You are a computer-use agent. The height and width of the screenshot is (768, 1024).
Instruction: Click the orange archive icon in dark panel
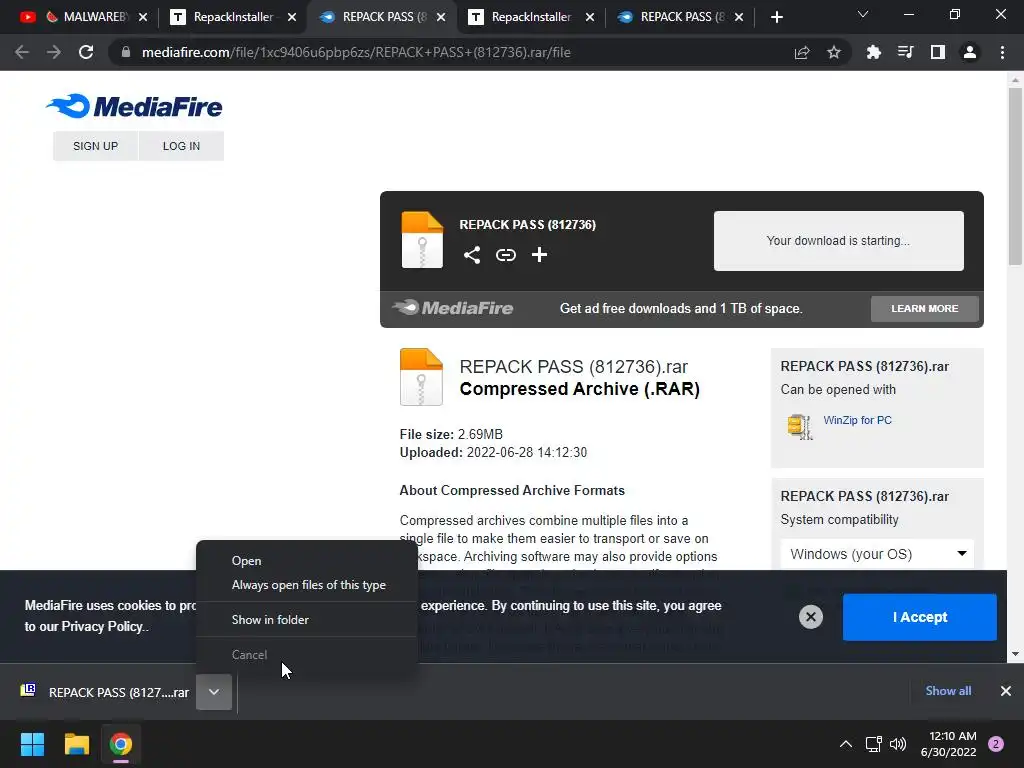[x=422, y=239]
